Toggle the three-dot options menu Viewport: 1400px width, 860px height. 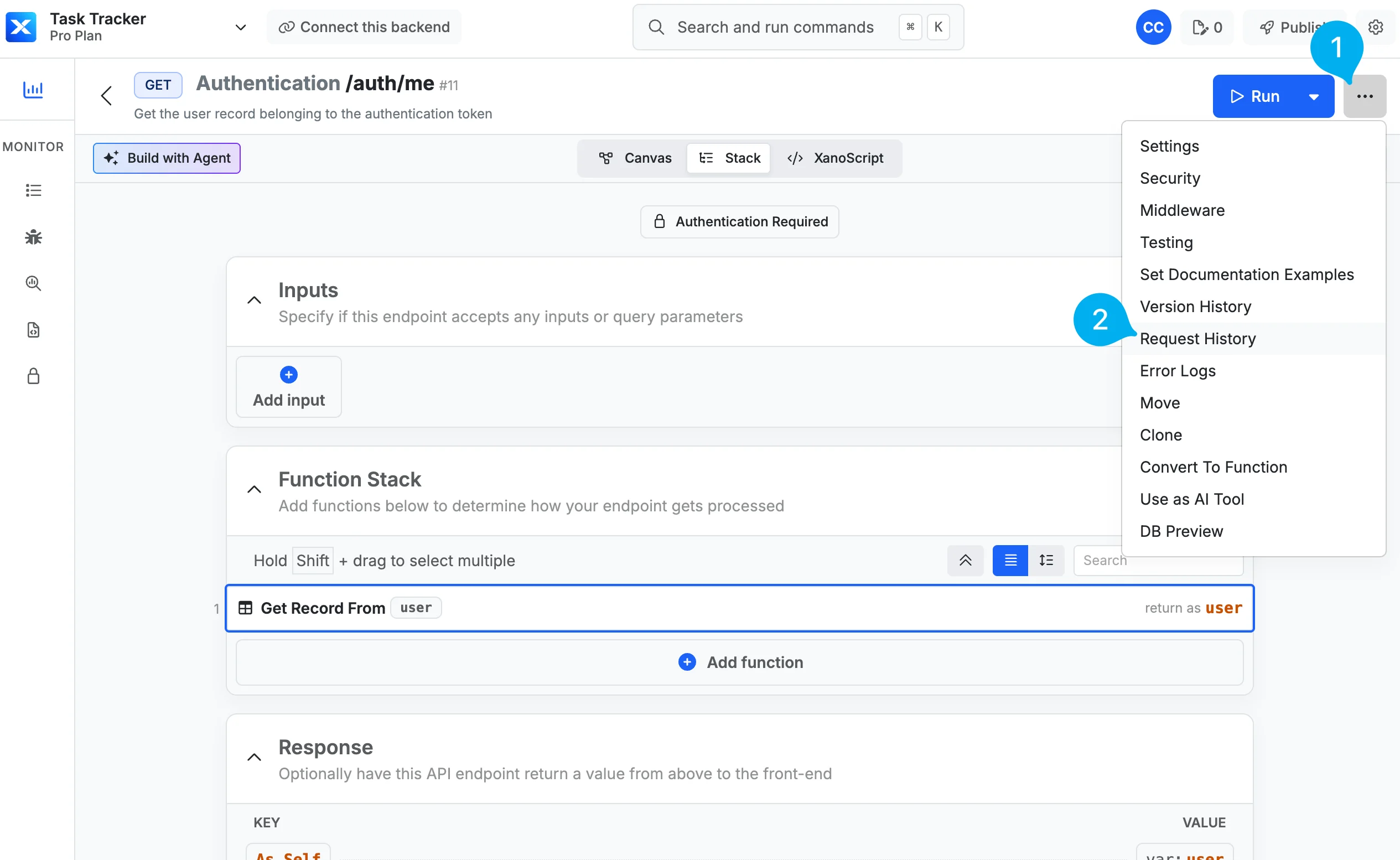click(1364, 97)
